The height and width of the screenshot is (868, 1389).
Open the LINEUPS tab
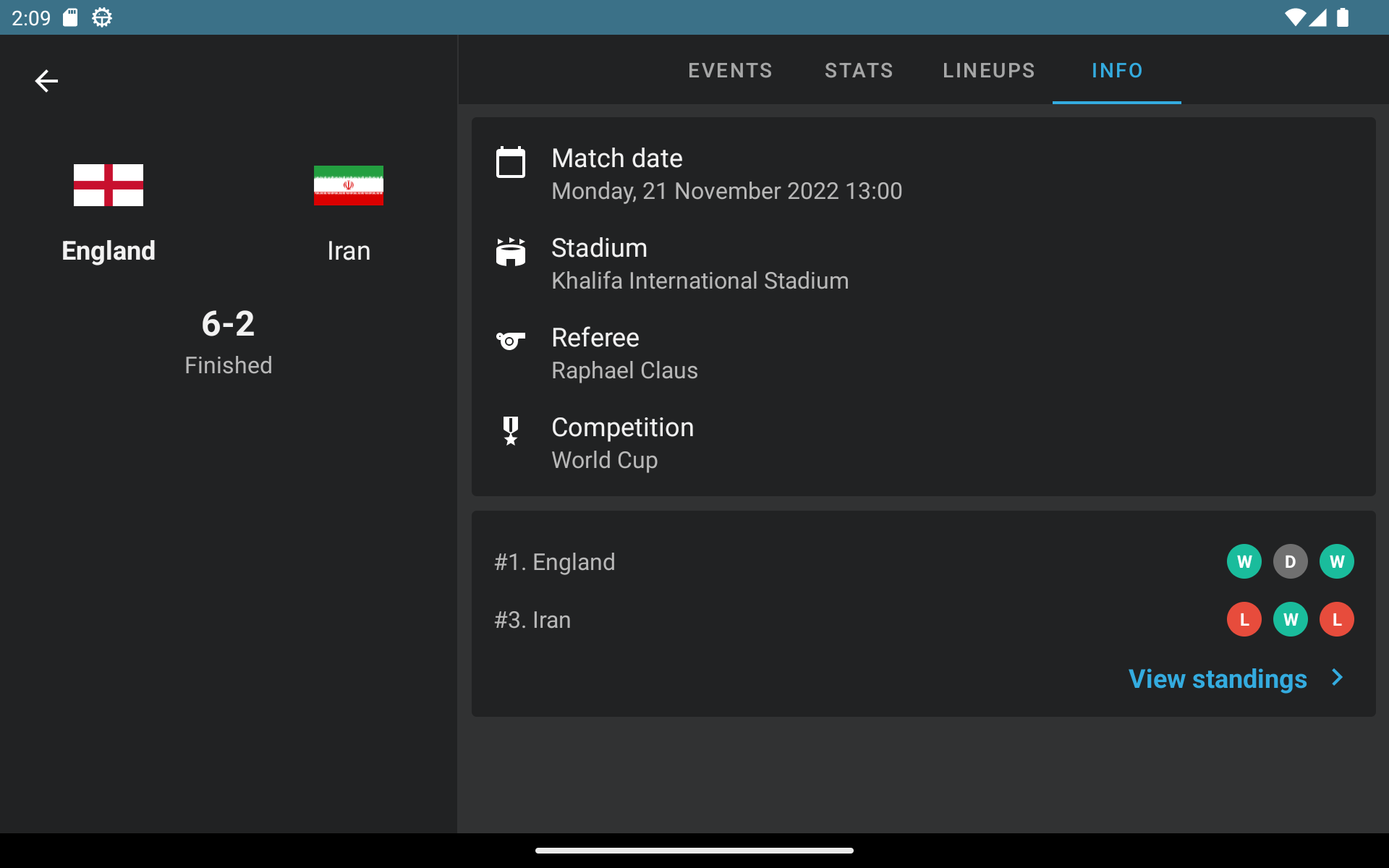(989, 70)
